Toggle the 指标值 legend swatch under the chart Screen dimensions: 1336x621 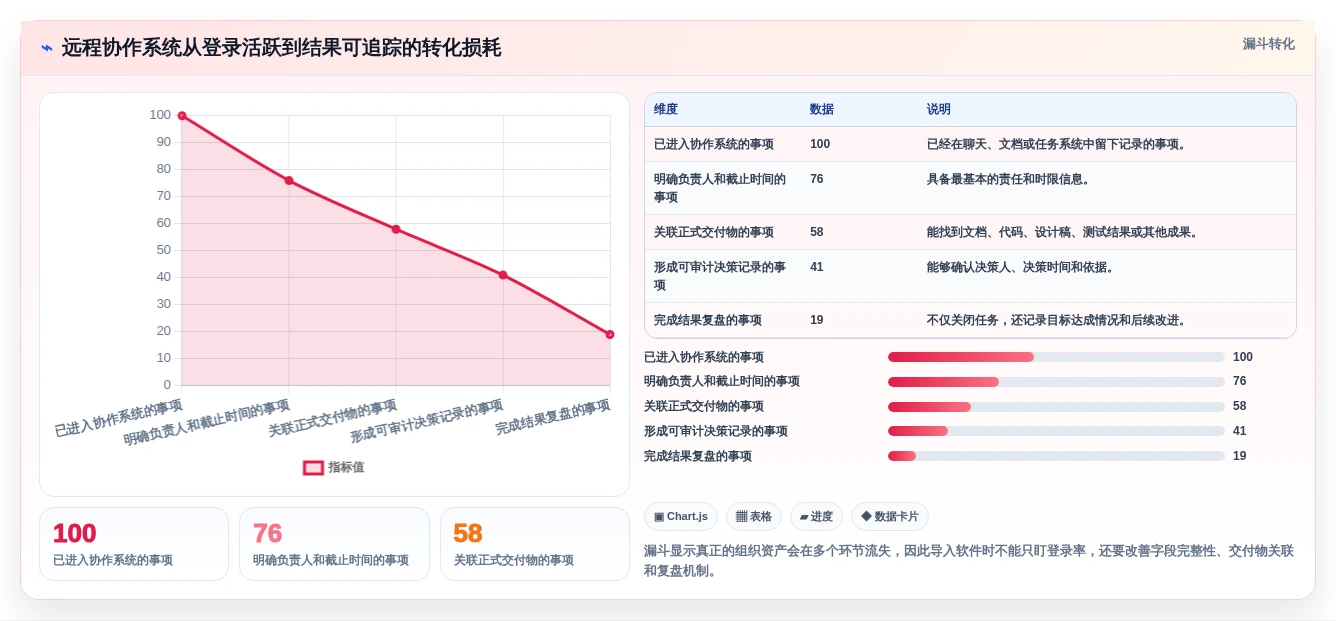pos(313,467)
